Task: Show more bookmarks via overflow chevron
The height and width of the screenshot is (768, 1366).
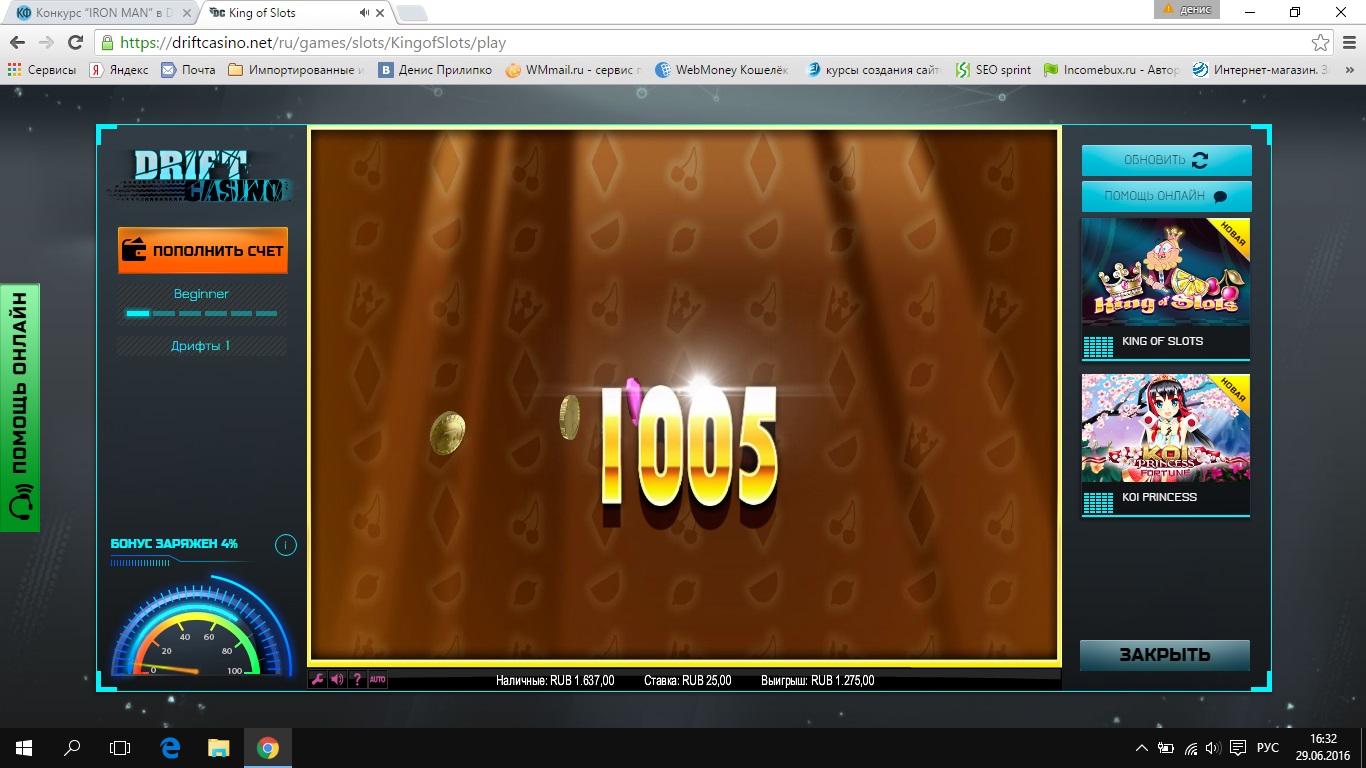Action: tap(1349, 70)
